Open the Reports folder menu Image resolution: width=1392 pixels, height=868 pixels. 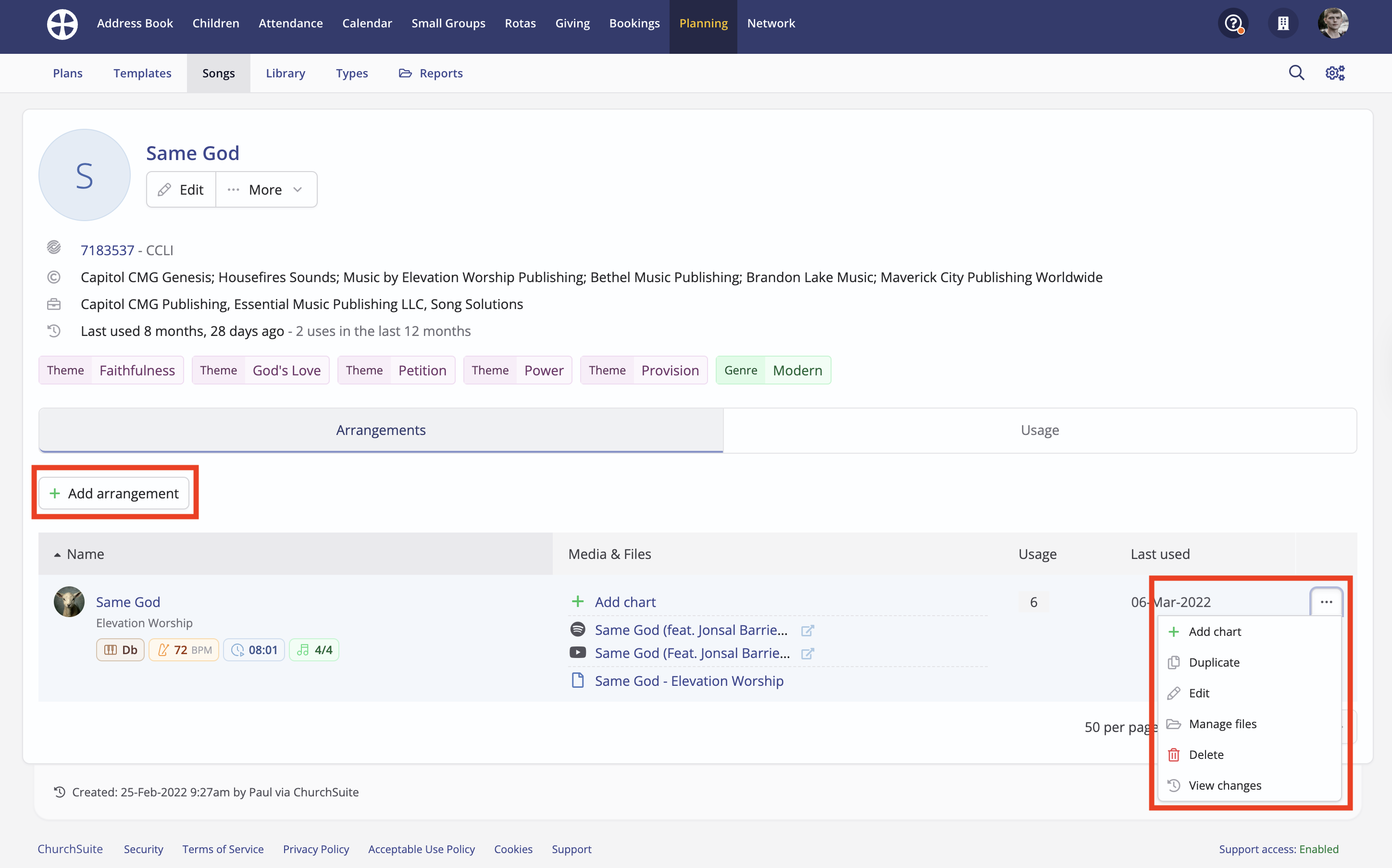(431, 73)
